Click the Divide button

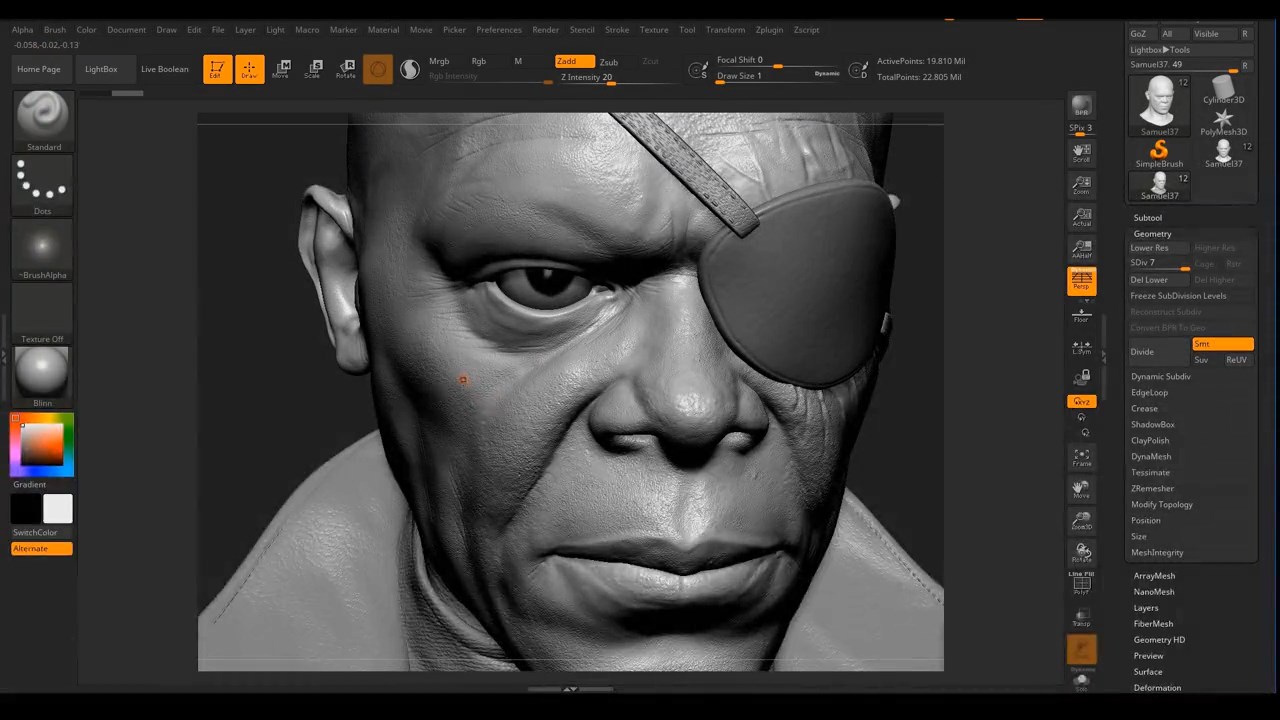tap(1159, 352)
